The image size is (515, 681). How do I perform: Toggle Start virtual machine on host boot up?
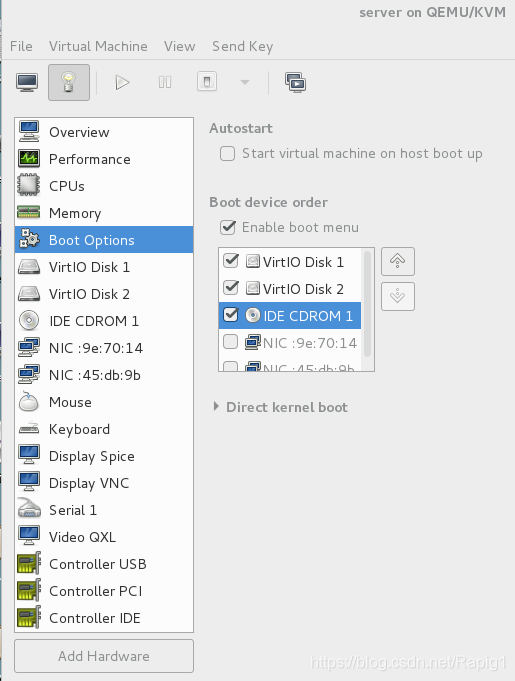pos(228,153)
